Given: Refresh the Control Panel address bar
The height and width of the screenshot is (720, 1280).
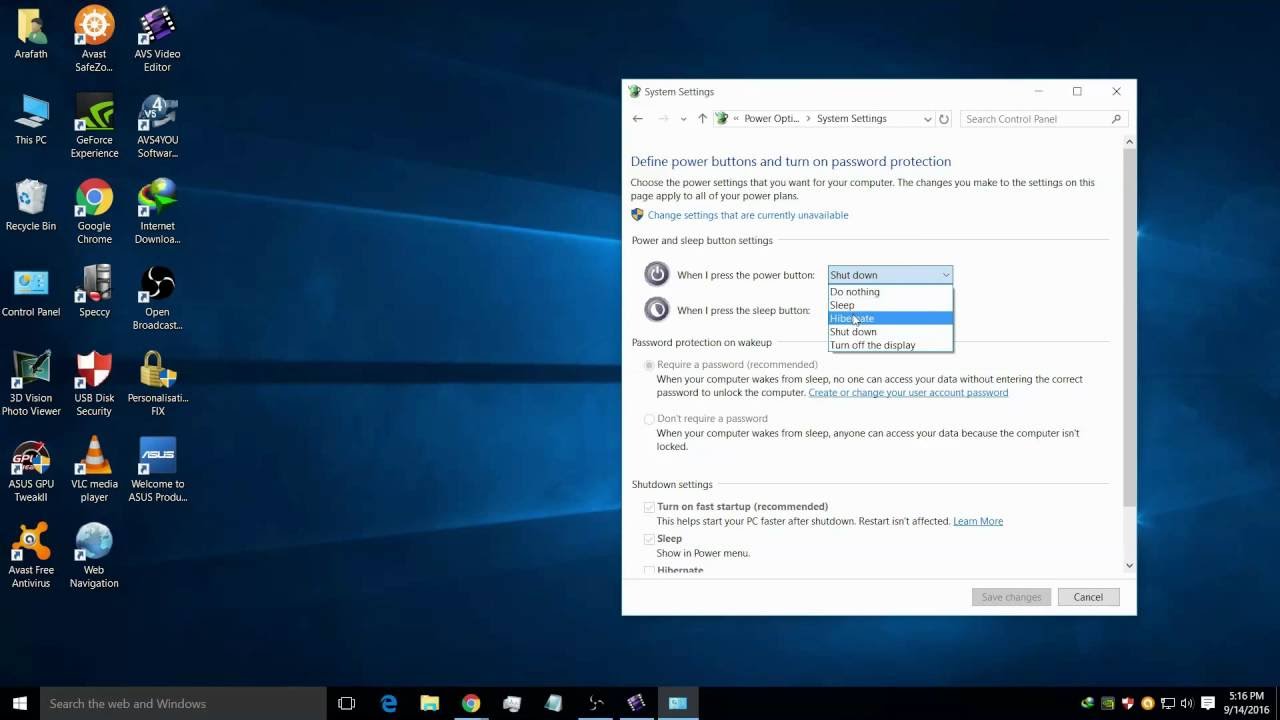Looking at the screenshot, I should point(944,119).
